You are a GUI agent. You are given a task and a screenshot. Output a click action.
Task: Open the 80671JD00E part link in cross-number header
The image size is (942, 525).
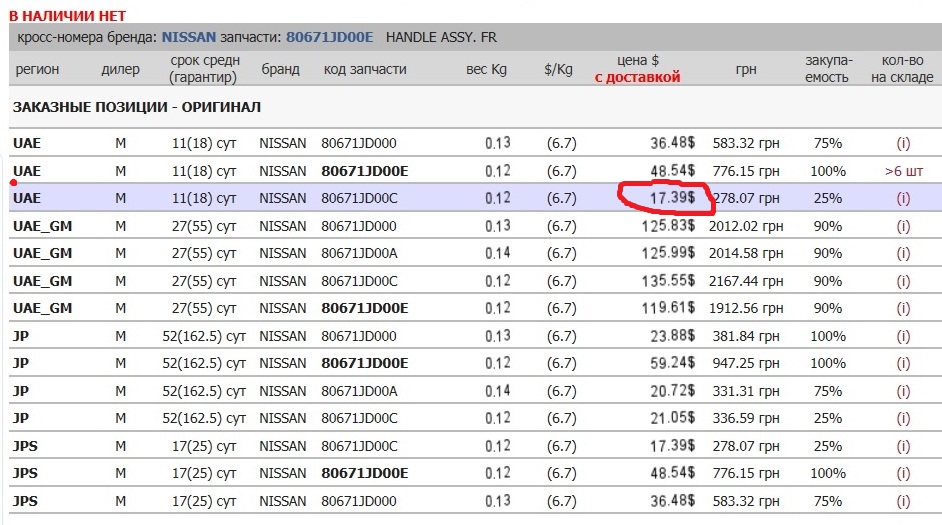(329, 37)
